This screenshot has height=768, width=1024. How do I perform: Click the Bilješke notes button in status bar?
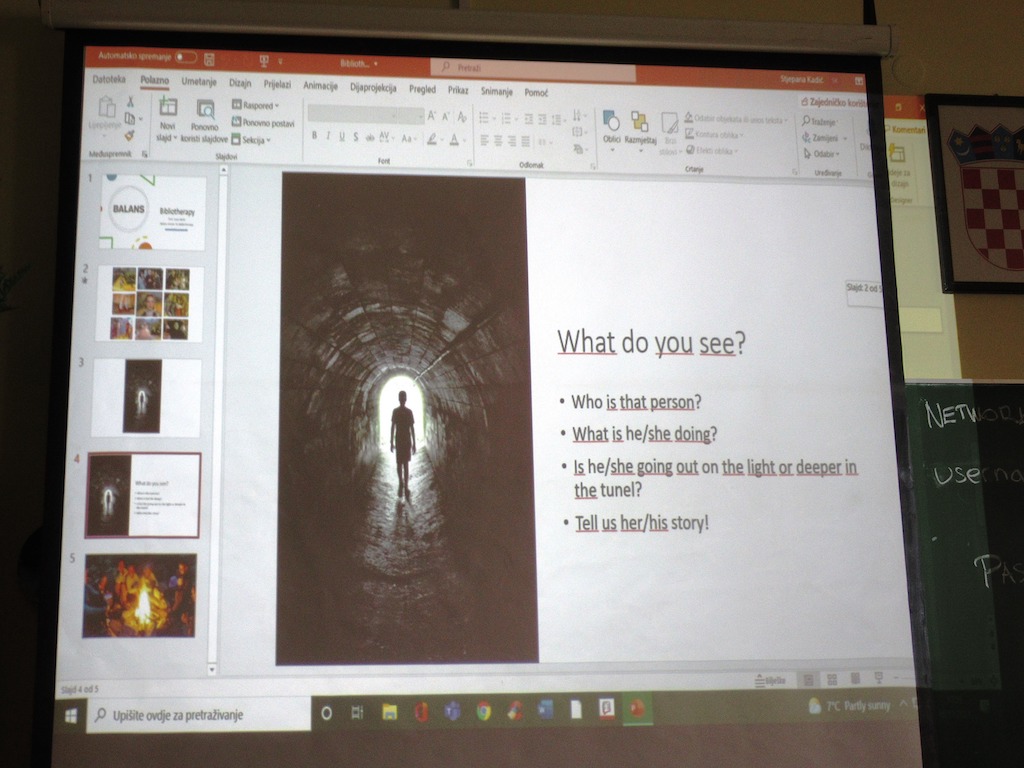coord(770,680)
